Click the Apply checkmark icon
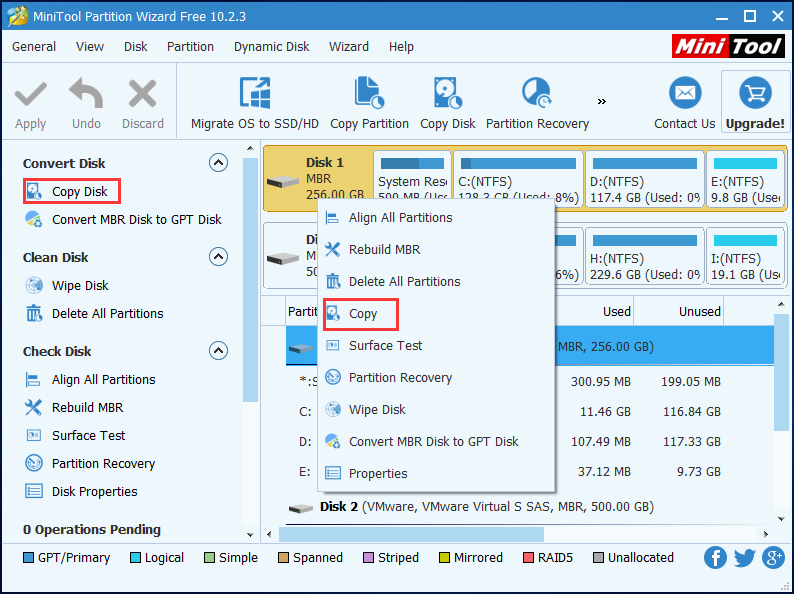Viewport: 794px width, 594px height. tap(30, 95)
